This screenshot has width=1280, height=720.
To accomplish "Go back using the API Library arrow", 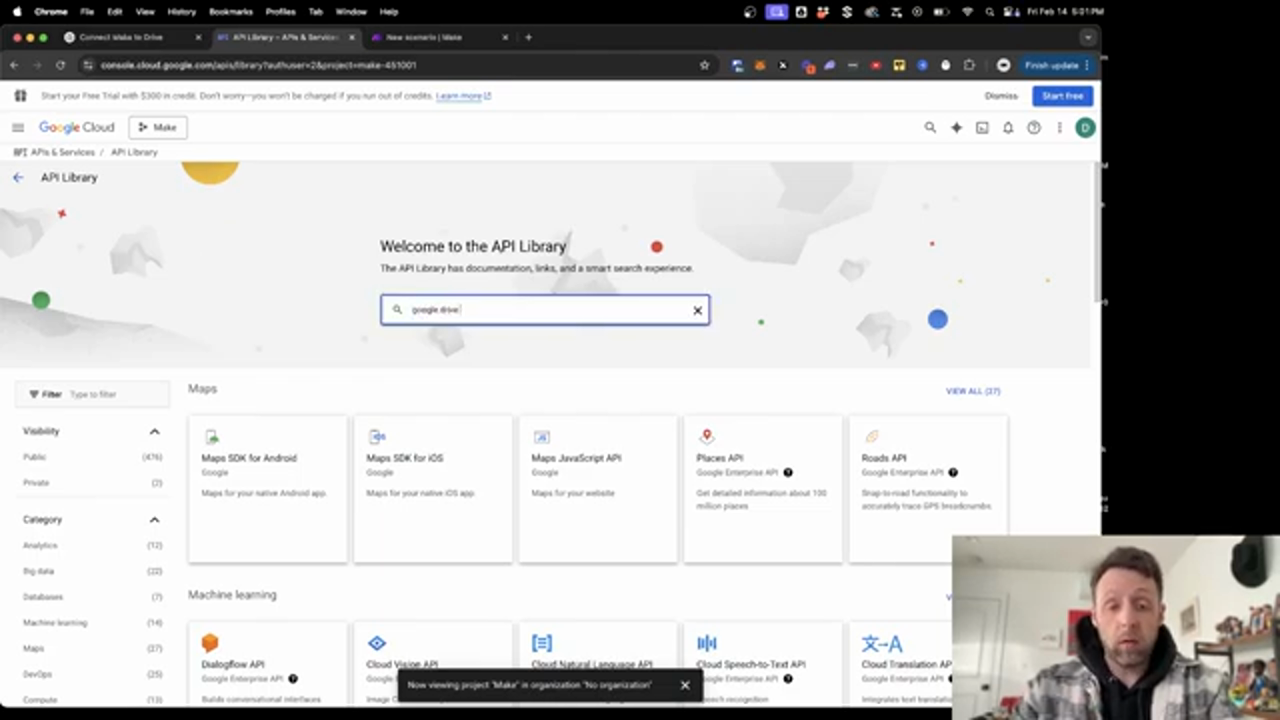I will (18, 177).
